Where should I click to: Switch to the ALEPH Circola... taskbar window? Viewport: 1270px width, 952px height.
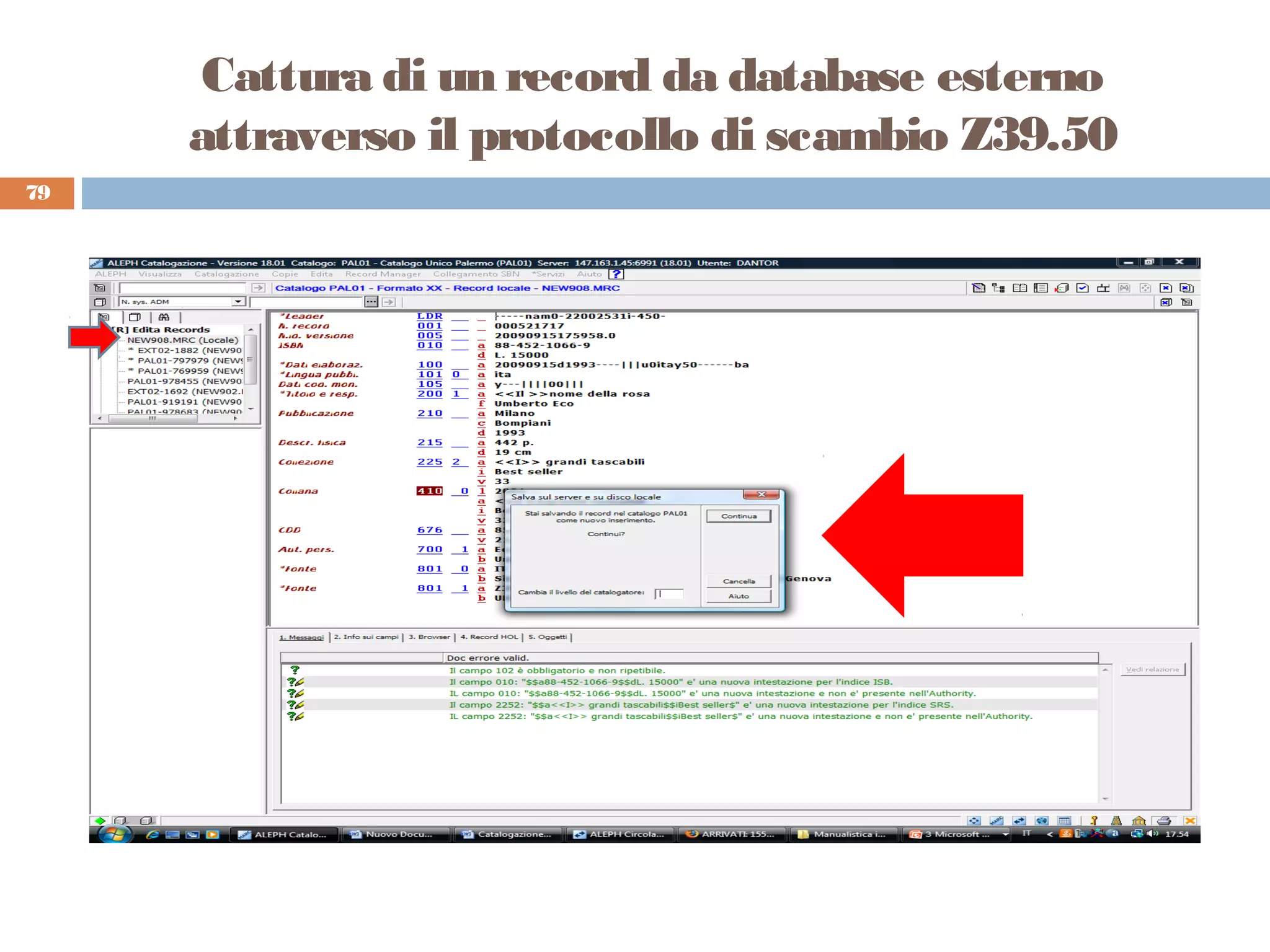point(619,834)
